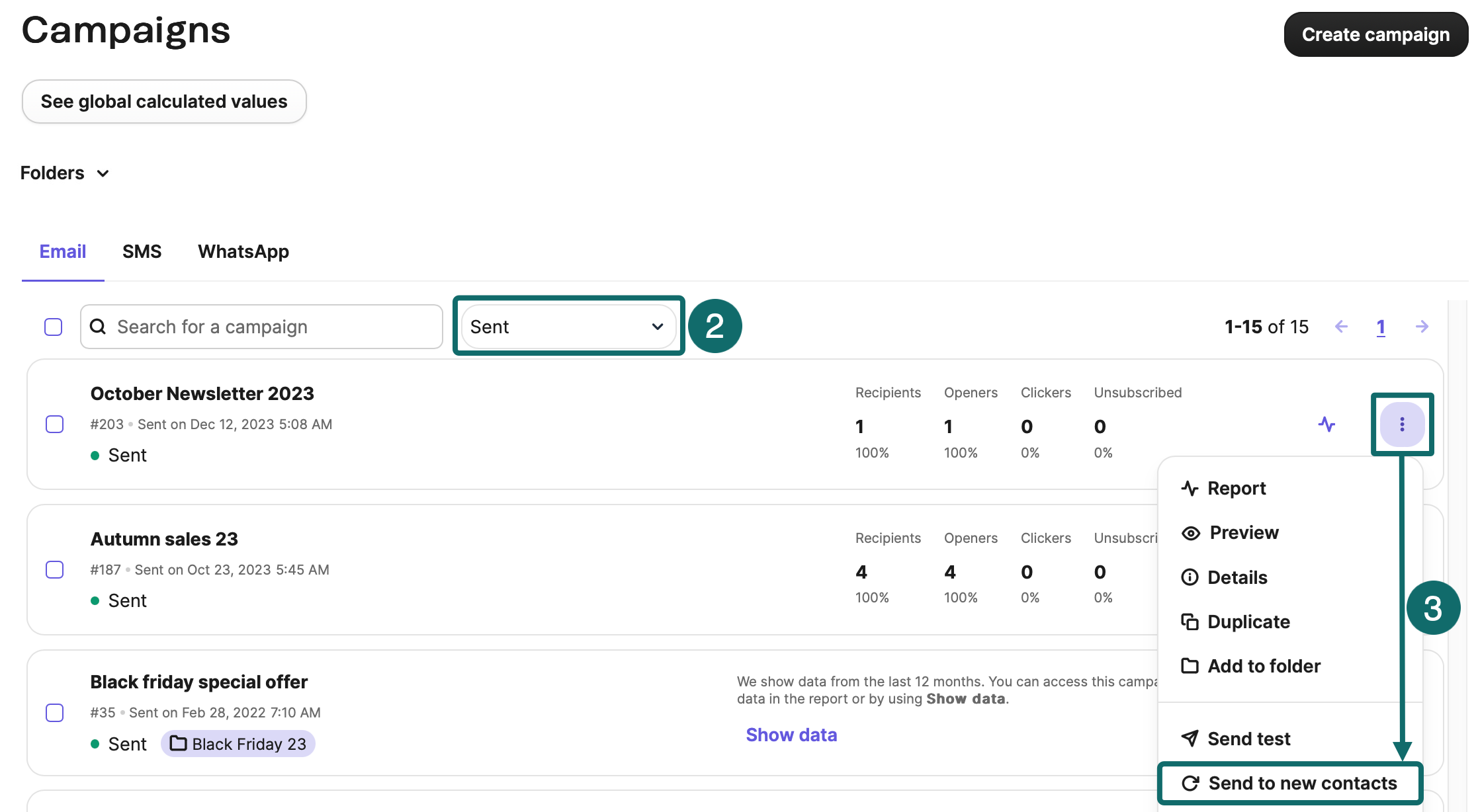
Task: Click the search magnifier icon
Action: click(98, 327)
